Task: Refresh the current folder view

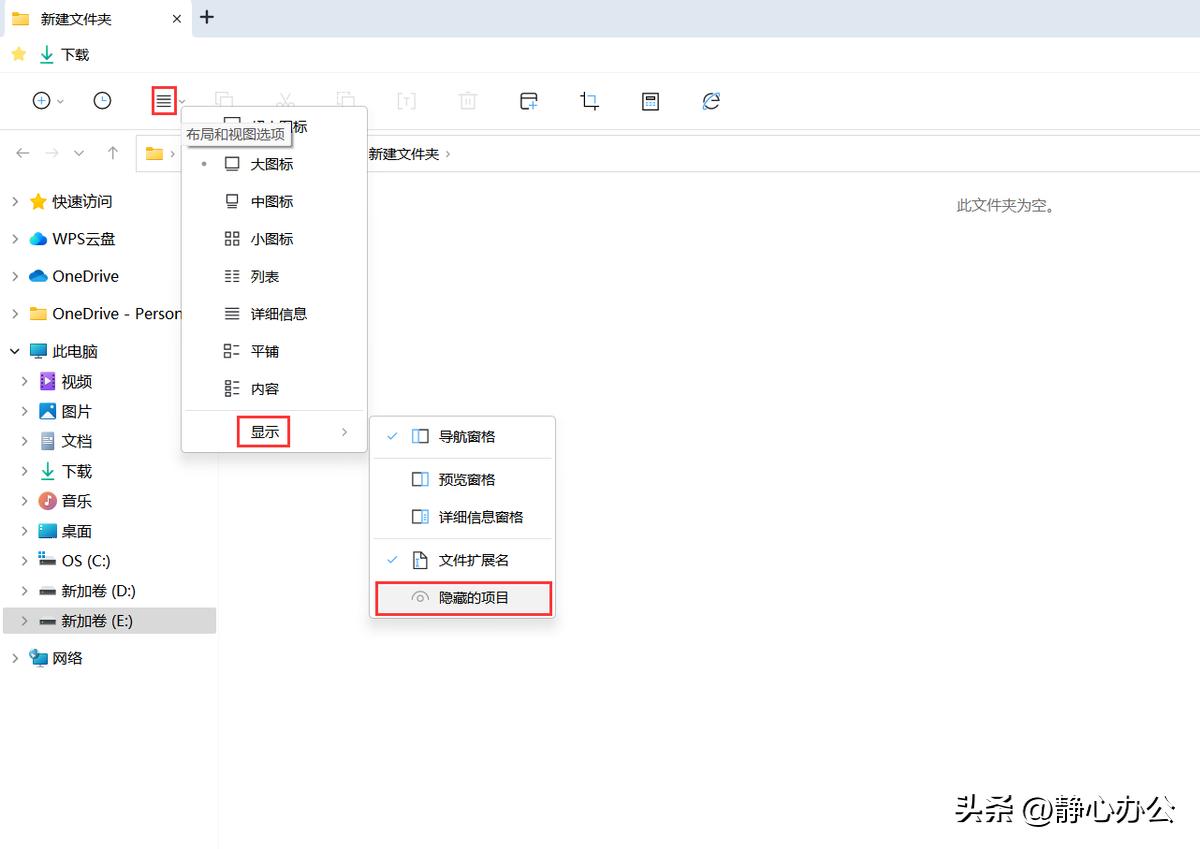Action: point(710,101)
